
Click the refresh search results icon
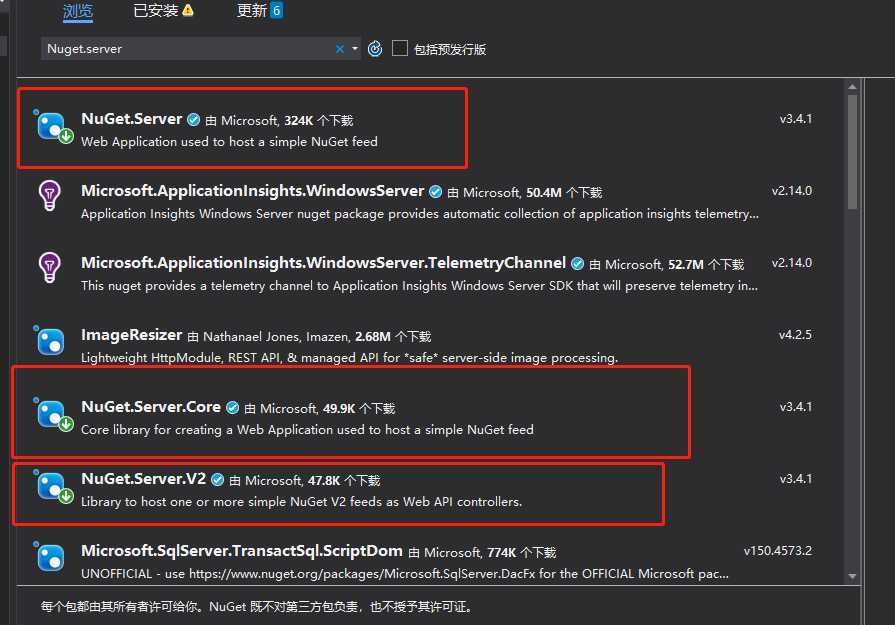[x=375, y=49]
